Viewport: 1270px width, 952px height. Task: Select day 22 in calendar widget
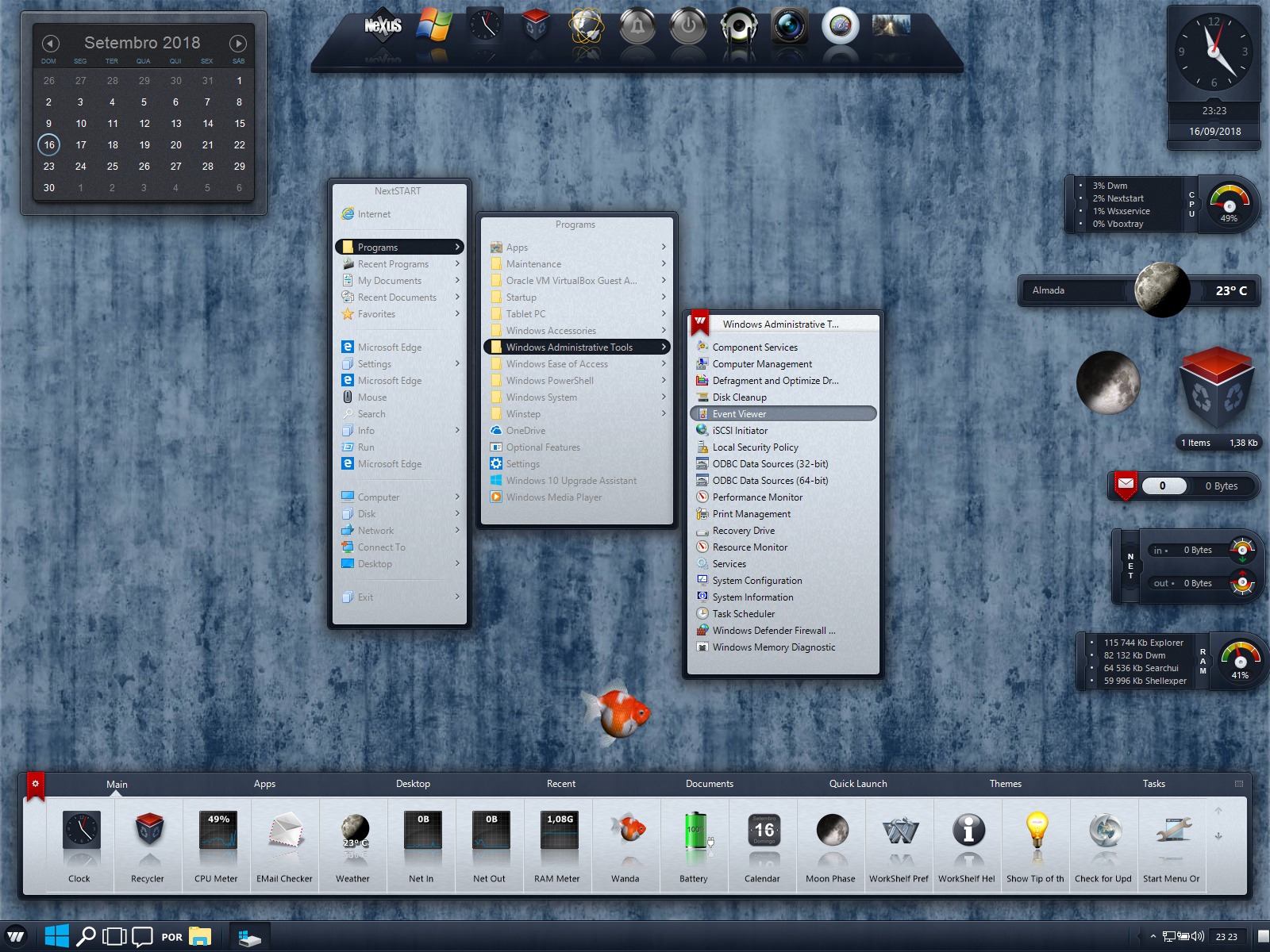coord(239,144)
